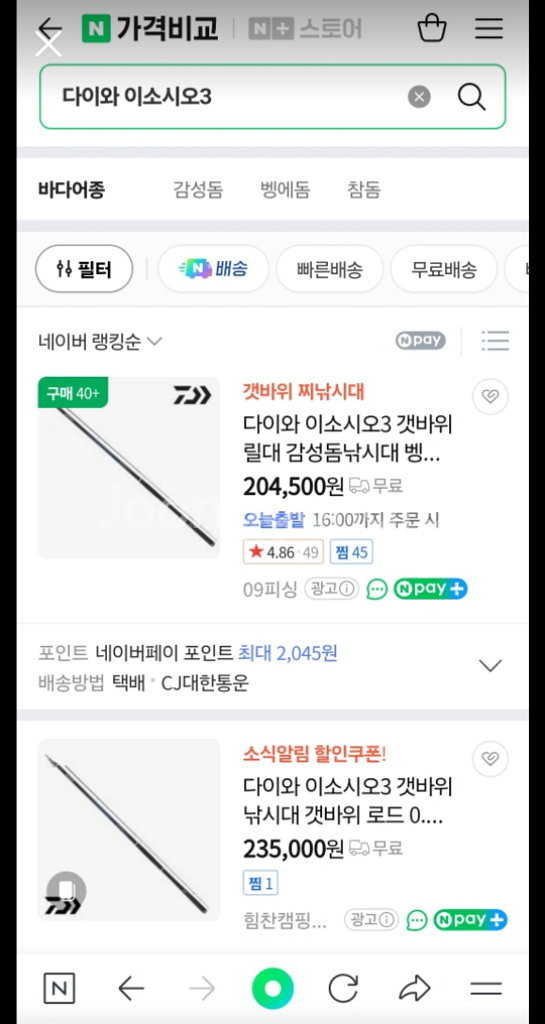The image size is (545, 1024).
Task: Open the shopping basket icon
Action: click(x=431, y=29)
